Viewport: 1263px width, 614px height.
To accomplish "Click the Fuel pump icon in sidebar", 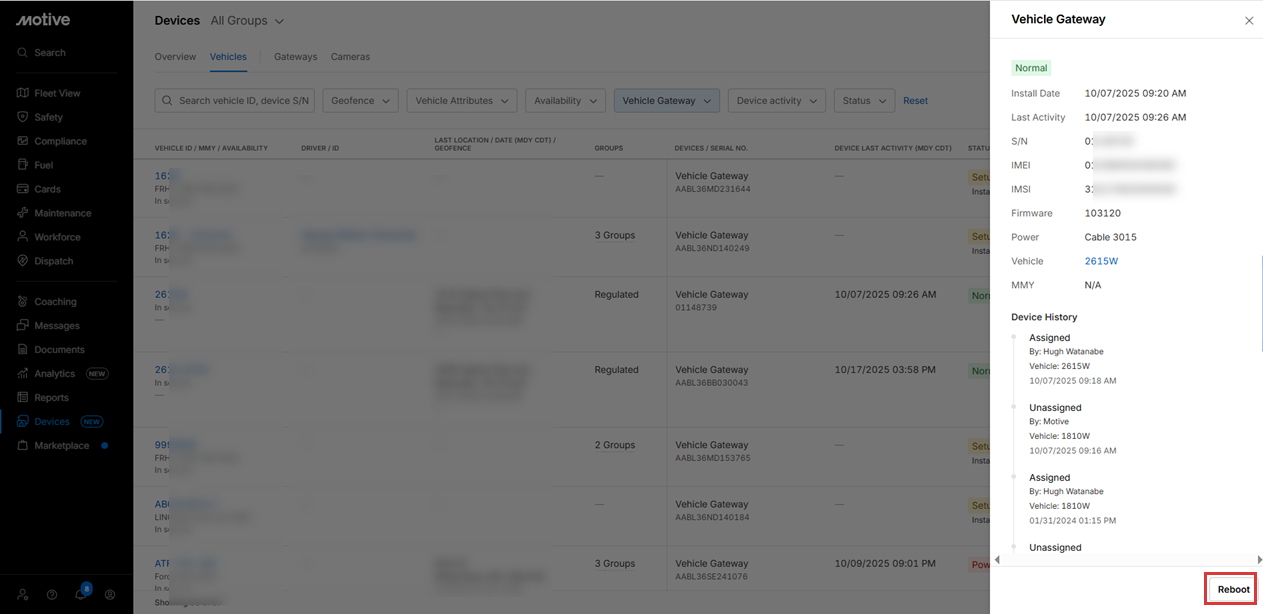I will [x=22, y=165].
